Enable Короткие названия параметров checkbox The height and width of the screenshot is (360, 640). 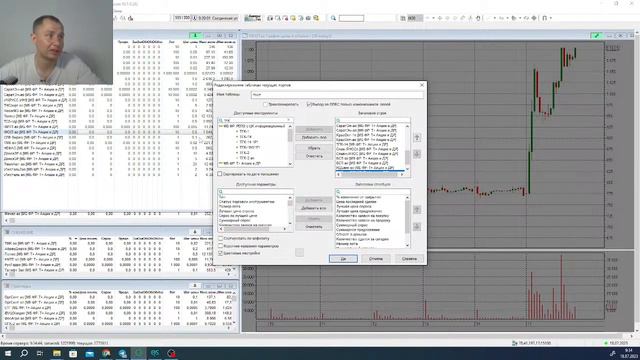click(220, 246)
